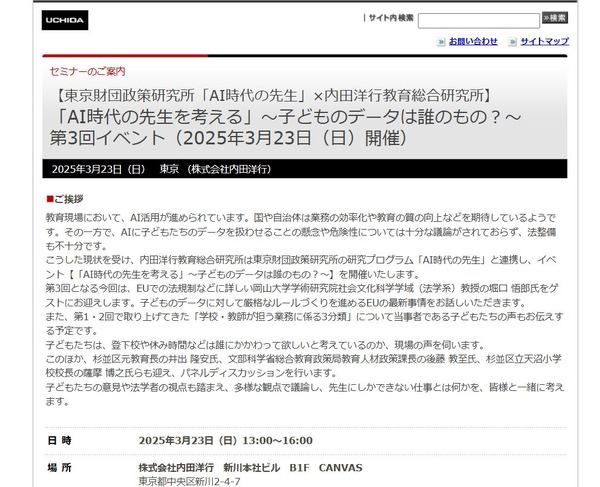Click the 場 所 row label

click(x=59, y=468)
